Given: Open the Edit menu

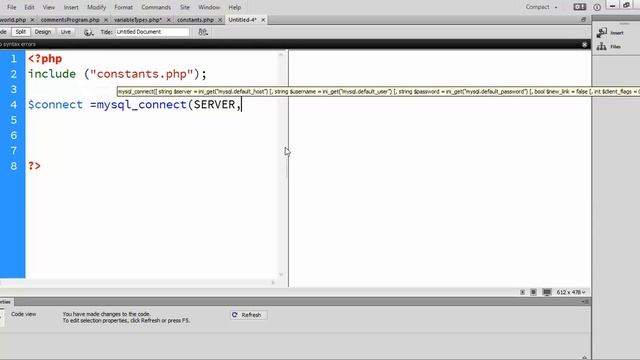Looking at the screenshot, I should pos(29,7).
